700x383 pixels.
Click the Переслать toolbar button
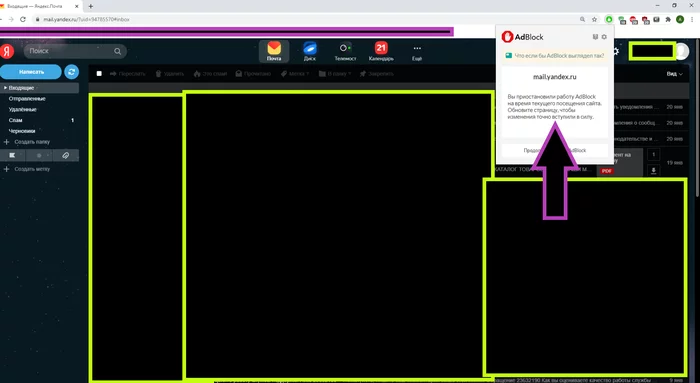128,74
